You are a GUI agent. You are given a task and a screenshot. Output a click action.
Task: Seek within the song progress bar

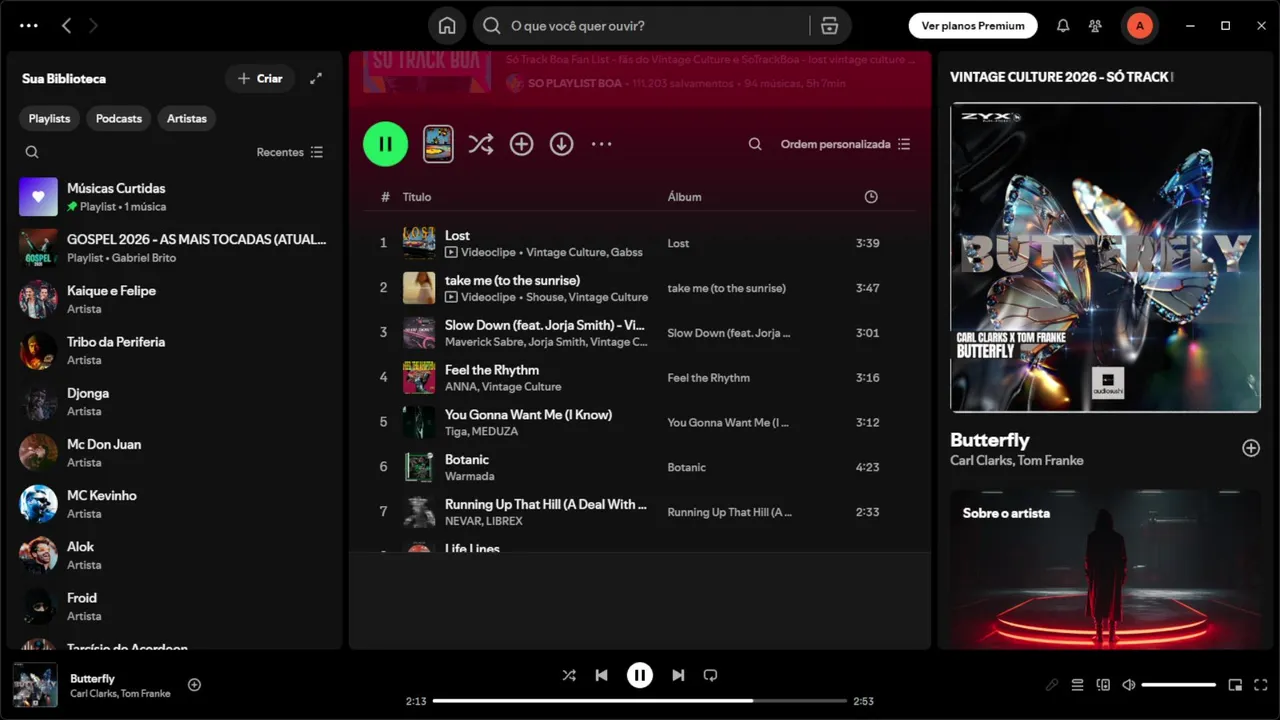tap(640, 701)
